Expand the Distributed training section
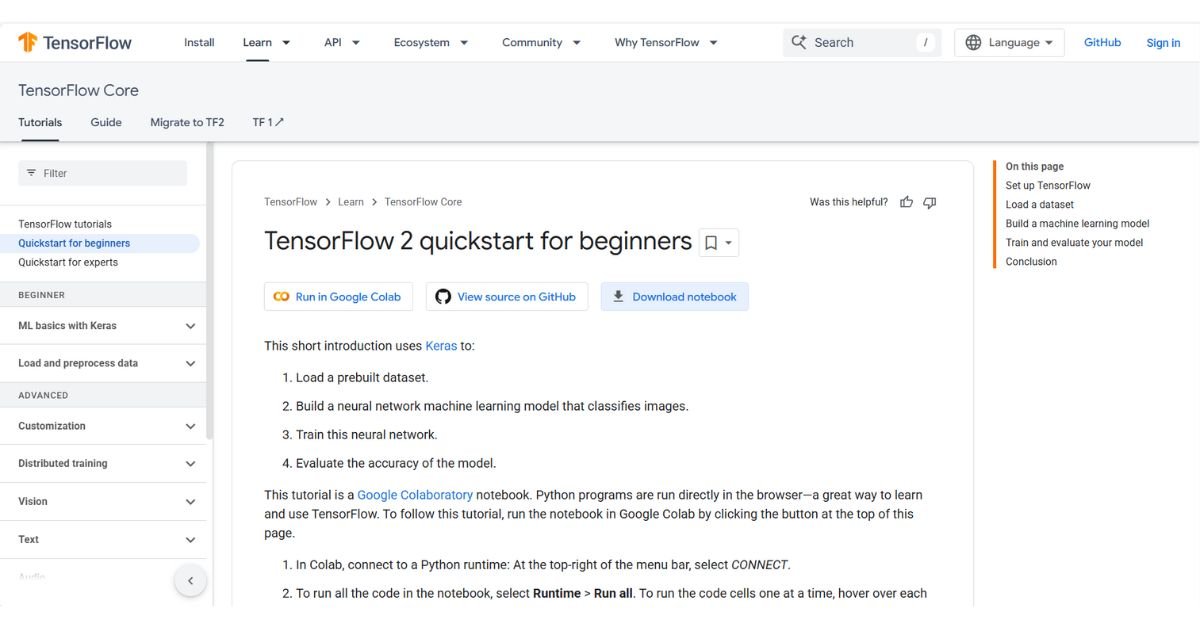 (190, 463)
